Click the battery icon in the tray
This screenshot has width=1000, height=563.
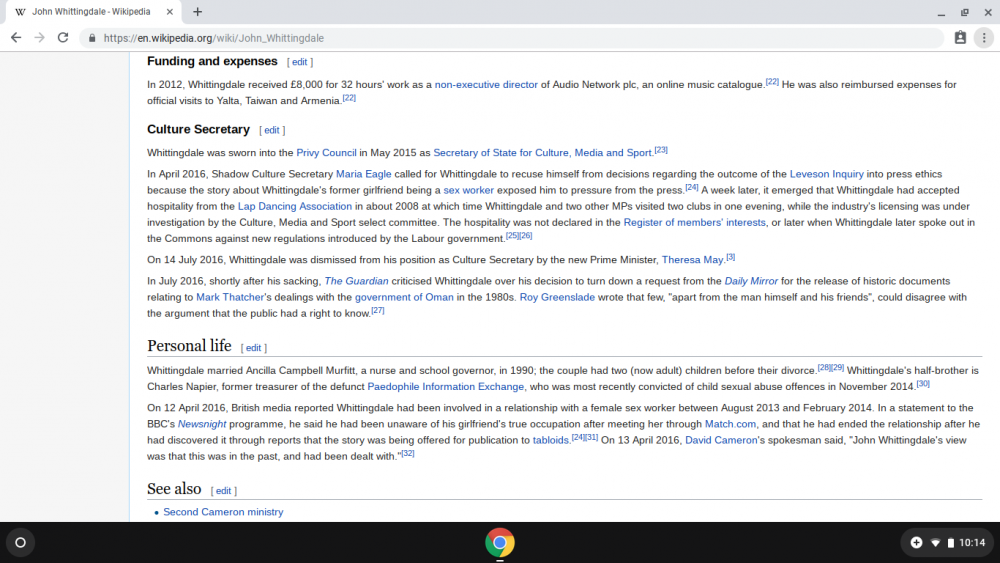(951, 543)
